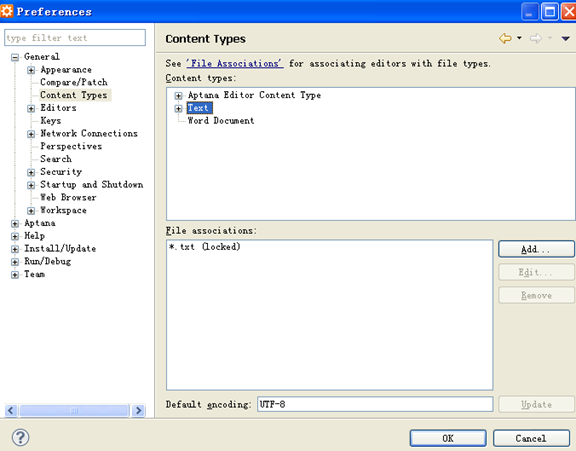Click the Update encoding button
576x451 pixels.
click(x=536, y=404)
